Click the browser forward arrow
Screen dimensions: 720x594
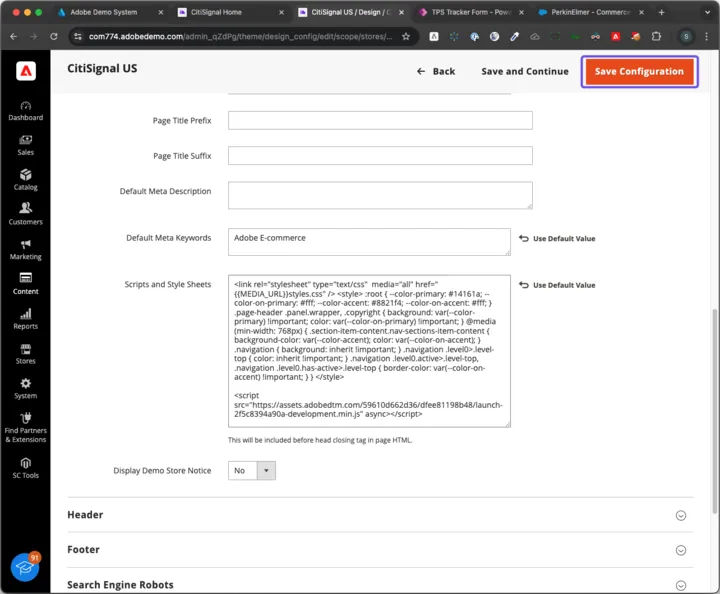(x=33, y=36)
